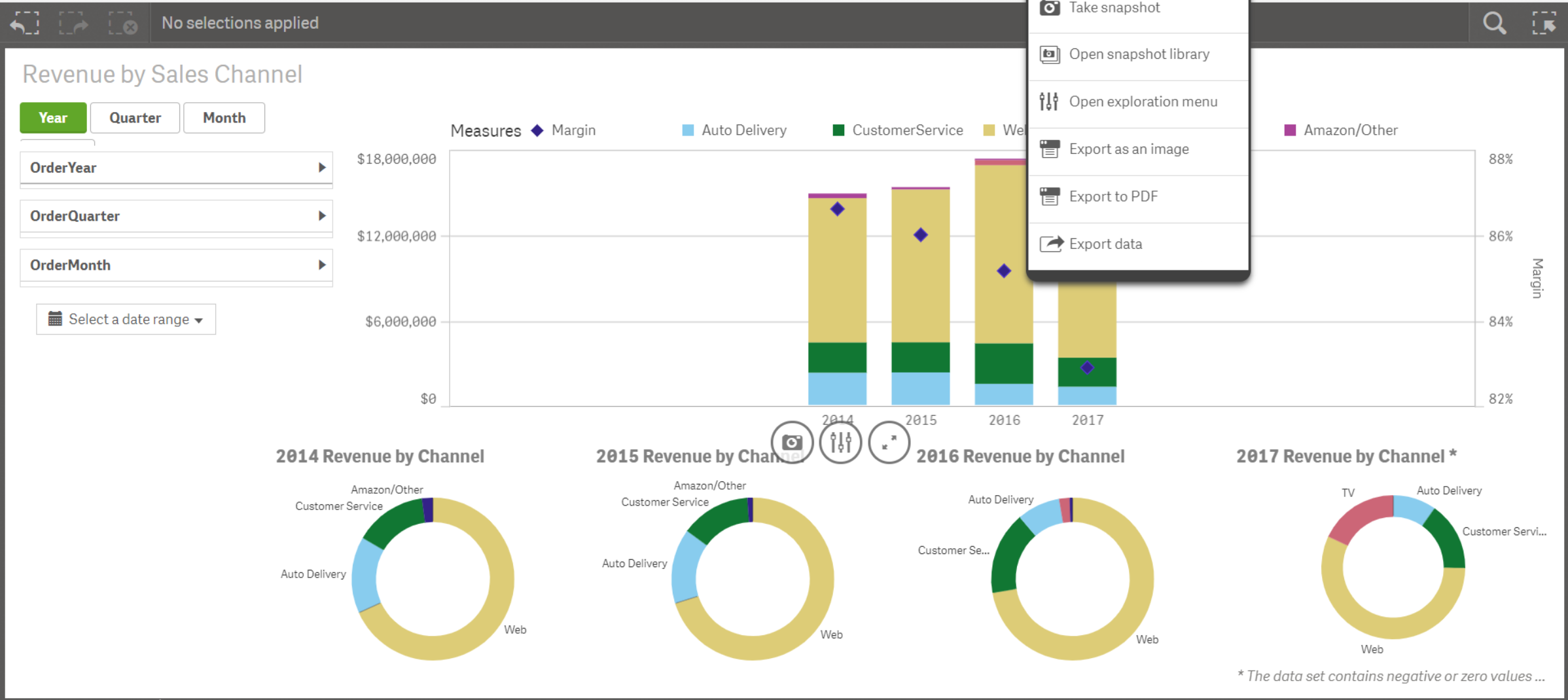
Task: Switch to Month view button
Action: coord(224,118)
